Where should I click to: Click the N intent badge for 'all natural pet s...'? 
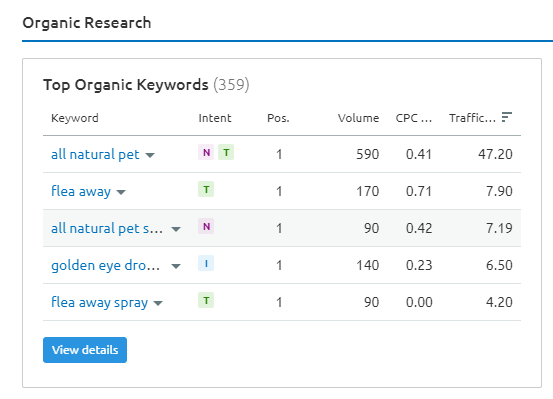pos(206,226)
